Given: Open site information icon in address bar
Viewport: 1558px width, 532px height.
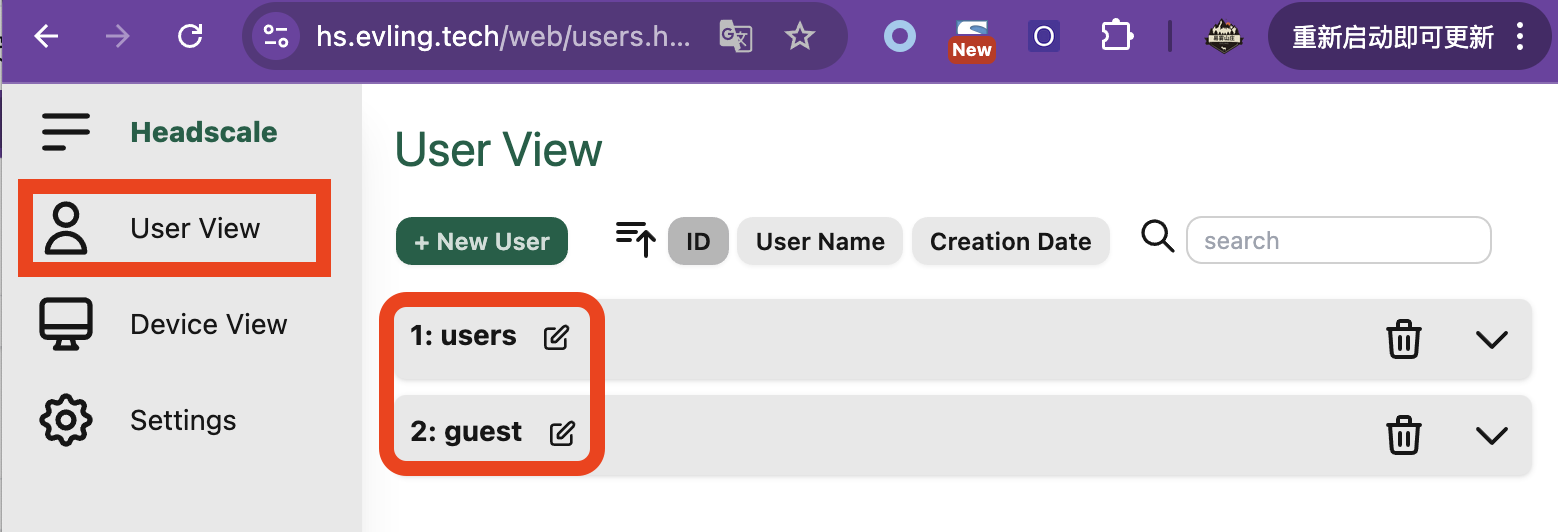Looking at the screenshot, I should tap(276, 37).
